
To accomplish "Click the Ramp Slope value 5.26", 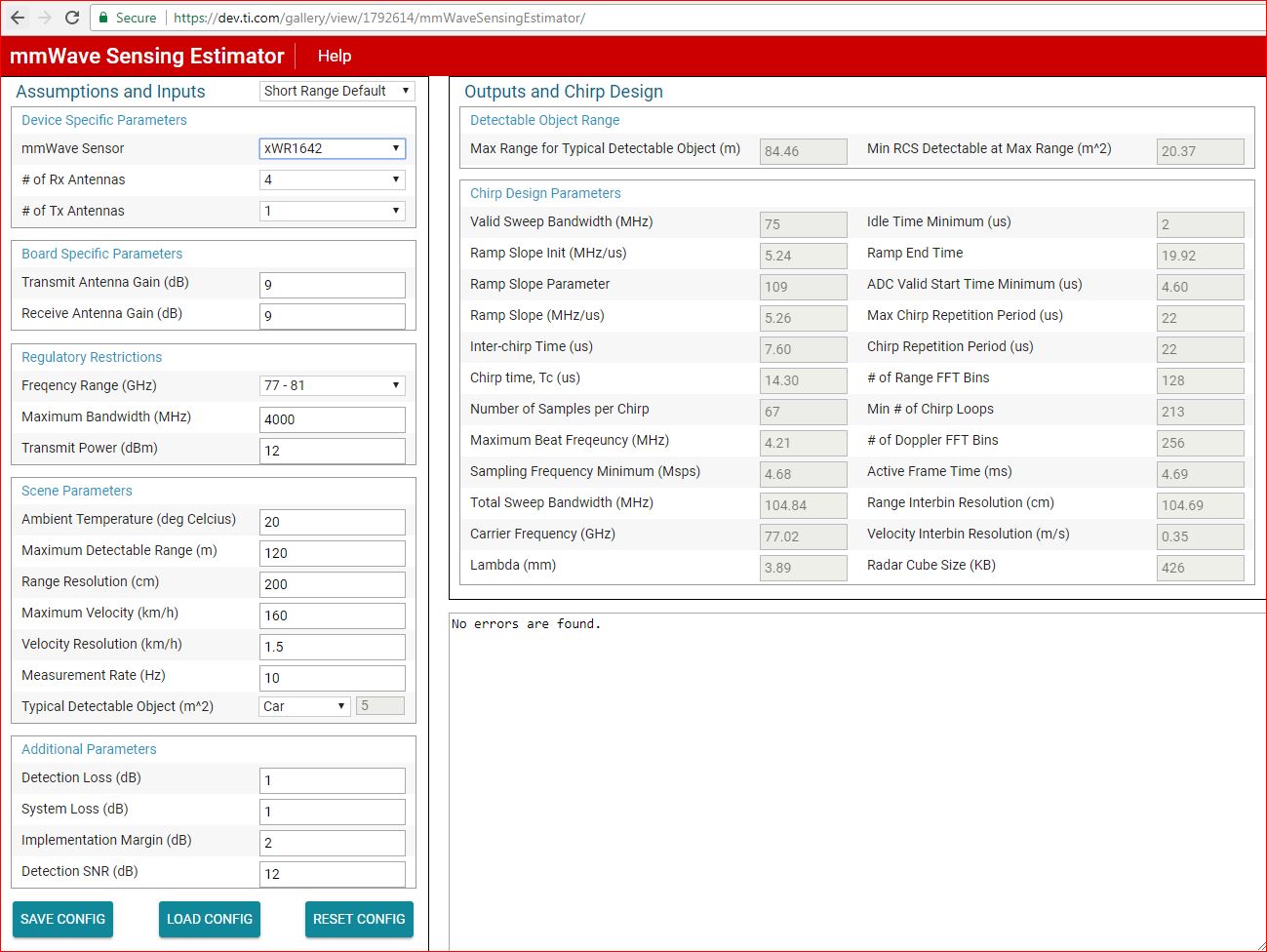I will point(804,318).
